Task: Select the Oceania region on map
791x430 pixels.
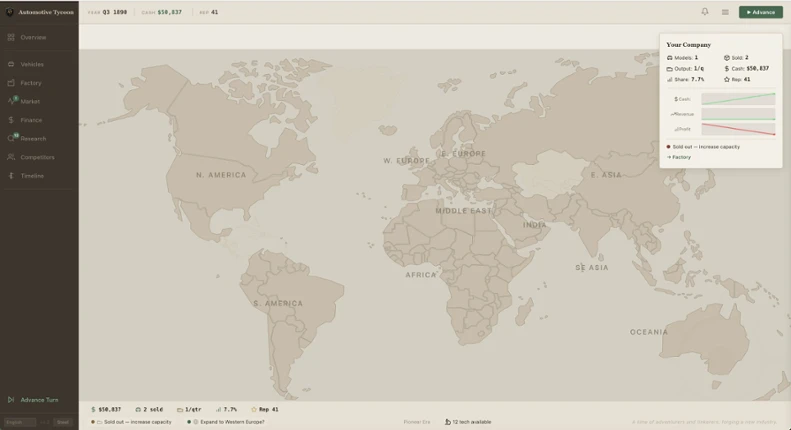Action: [649, 332]
